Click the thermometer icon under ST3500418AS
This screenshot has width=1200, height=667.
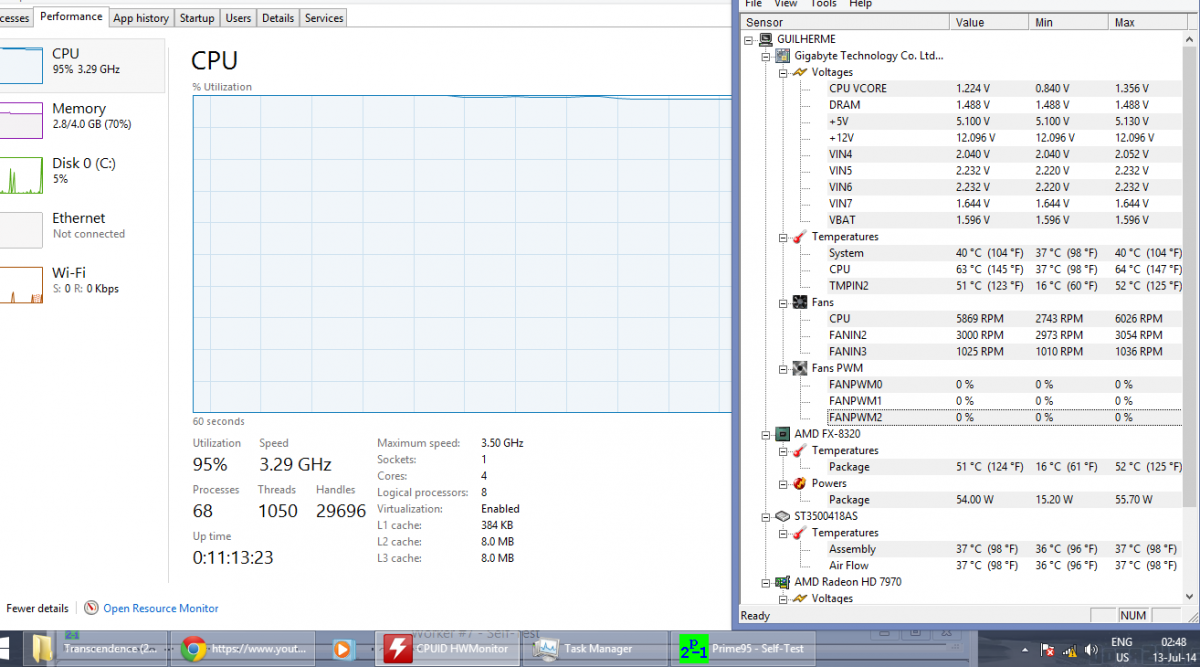click(x=800, y=533)
